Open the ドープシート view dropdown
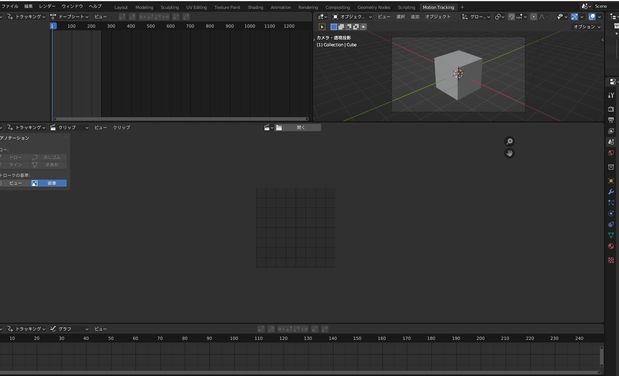Image resolution: width=619 pixels, height=376 pixels. coord(70,17)
